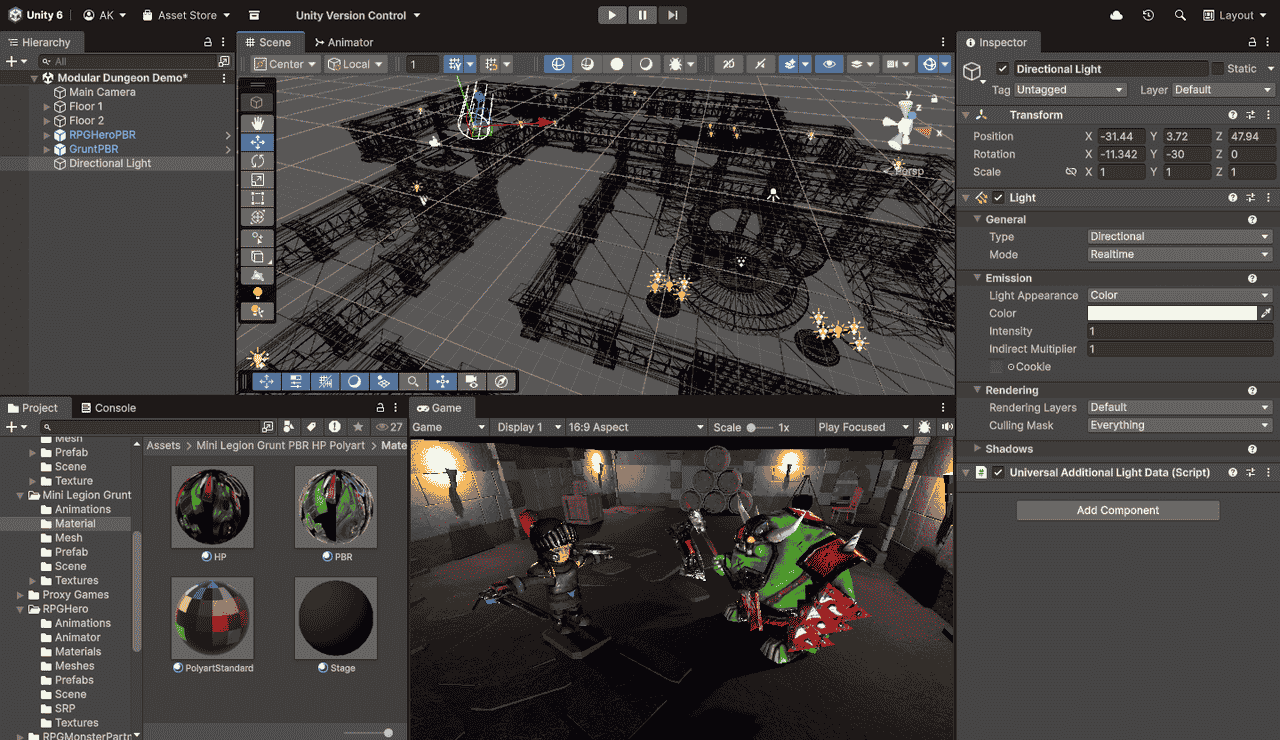Select the Rotate tool in the Scene
The image size is (1280, 740).
pos(257,161)
